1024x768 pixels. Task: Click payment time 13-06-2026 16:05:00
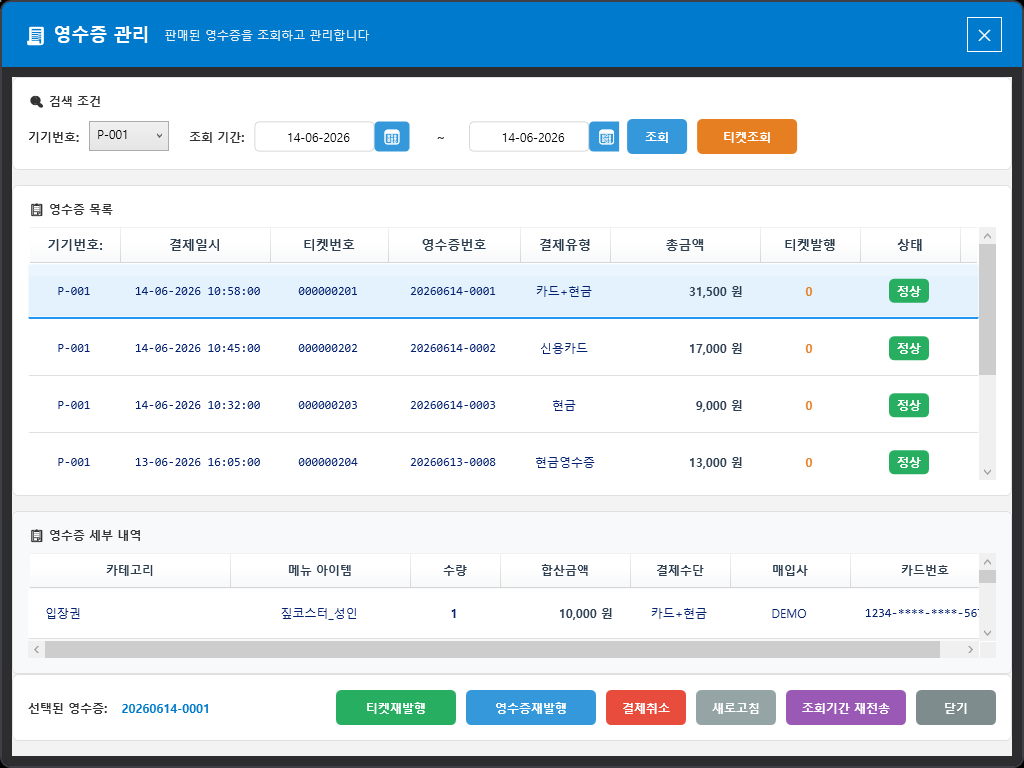pos(197,462)
